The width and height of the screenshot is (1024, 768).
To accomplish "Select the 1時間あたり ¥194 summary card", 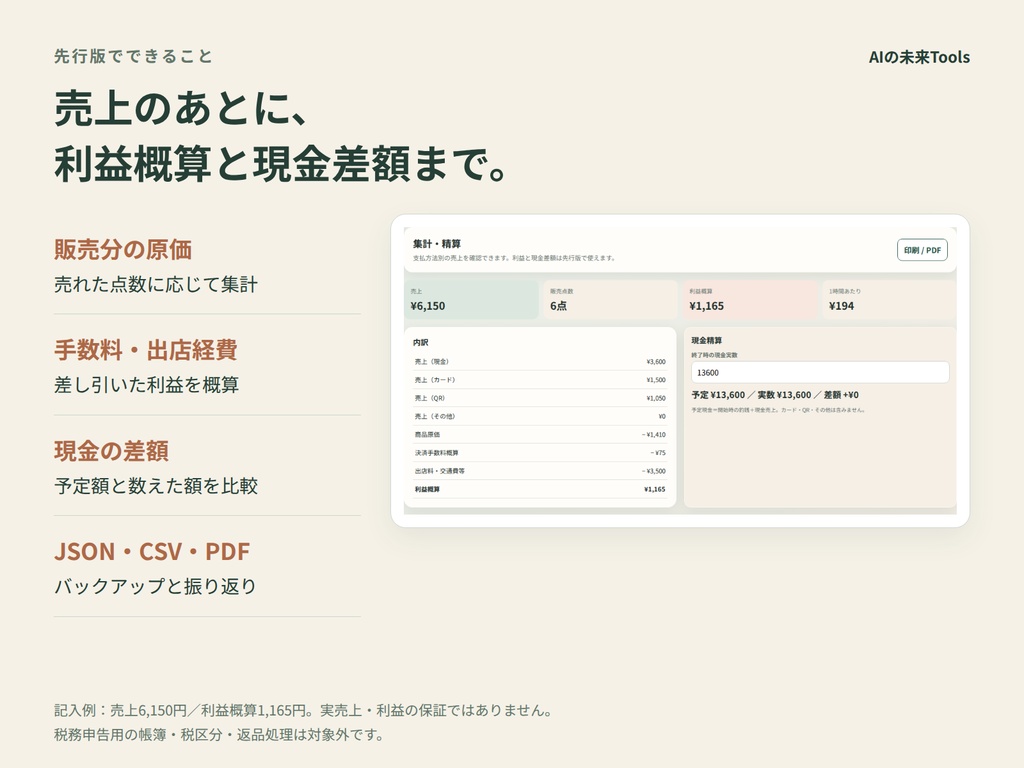I will tap(889, 300).
